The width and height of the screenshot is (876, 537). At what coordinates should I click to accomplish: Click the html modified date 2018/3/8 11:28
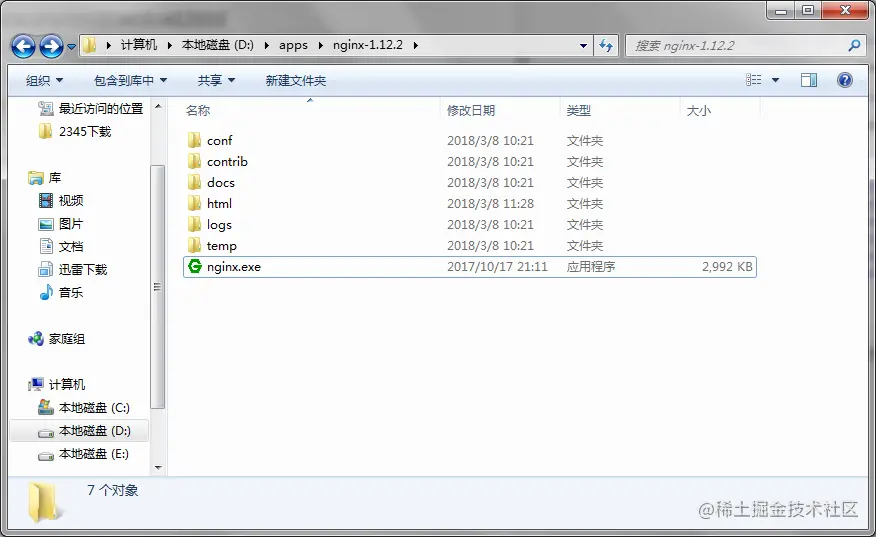tap(491, 203)
